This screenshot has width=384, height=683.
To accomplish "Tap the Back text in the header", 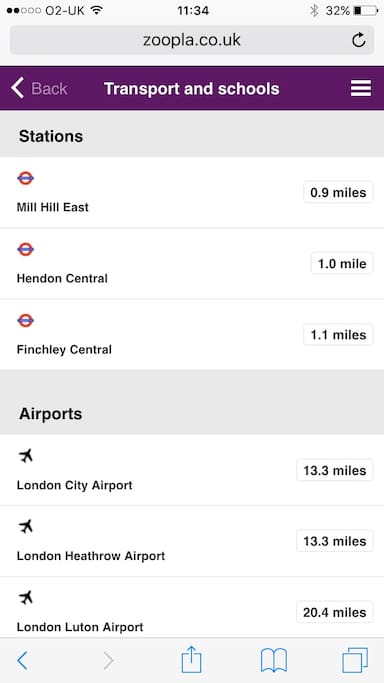I will 50,89.
